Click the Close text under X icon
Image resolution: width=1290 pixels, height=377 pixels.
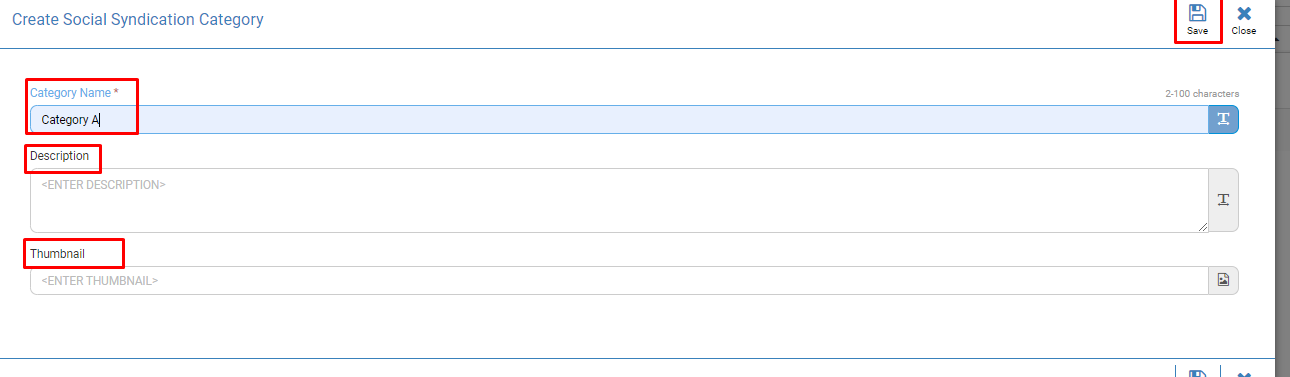(1244, 31)
